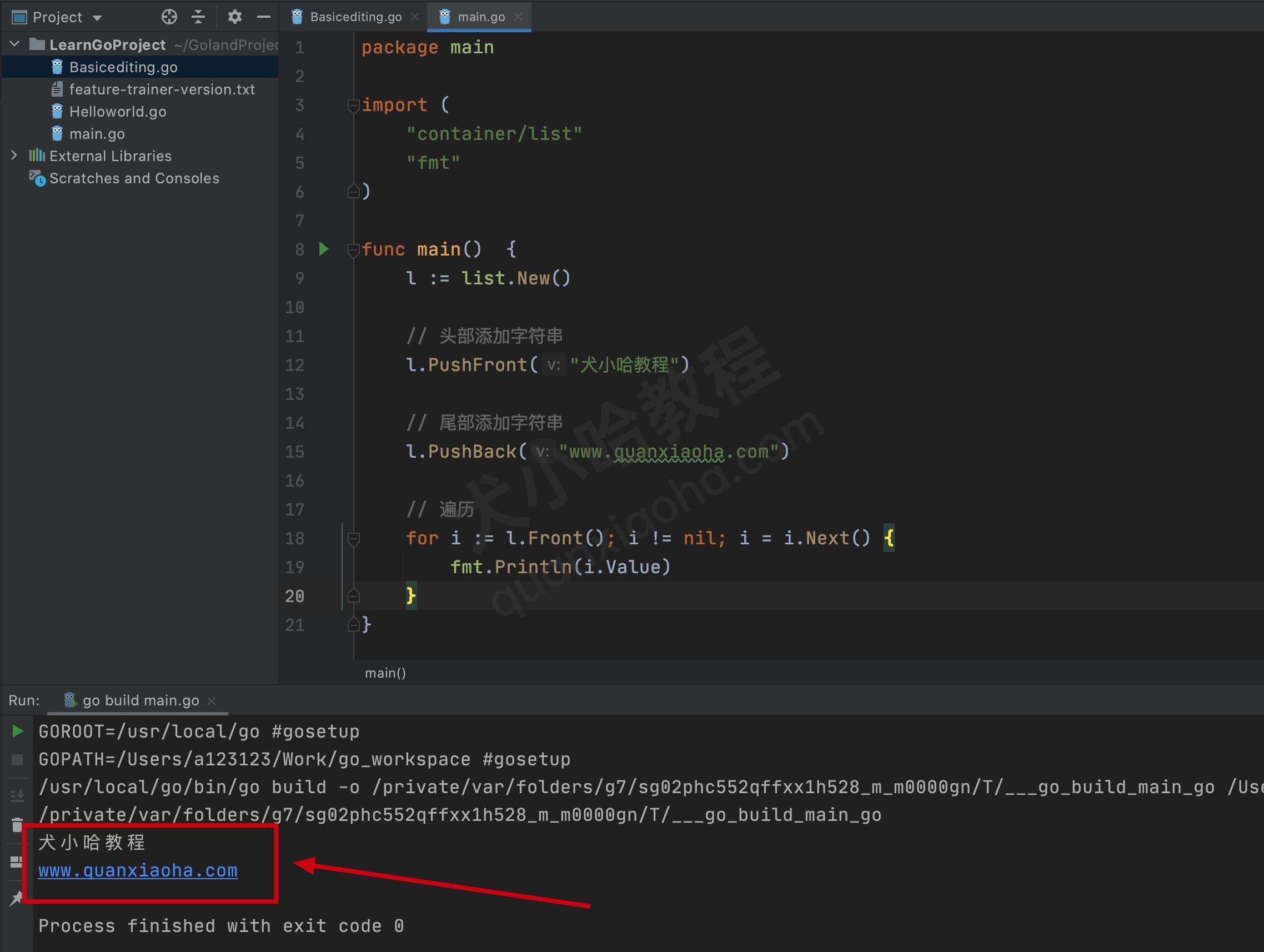Image resolution: width=1264 pixels, height=952 pixels.
Task: Open the Helloworld.go file
Action: pos(117,112)
